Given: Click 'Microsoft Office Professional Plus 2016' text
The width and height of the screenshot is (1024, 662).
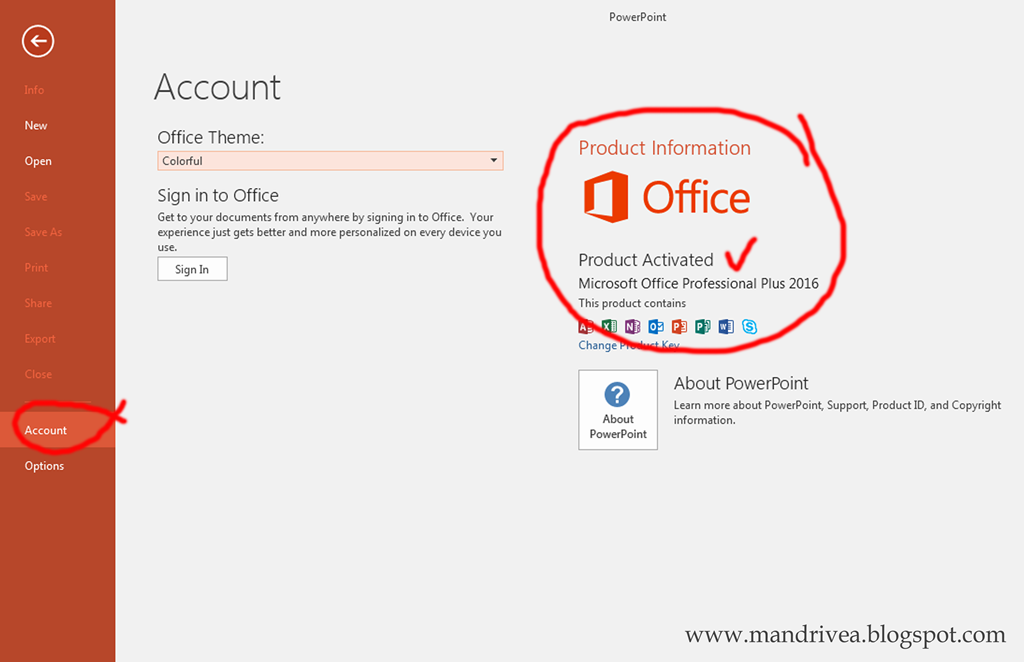Looking at the screenshot, I should click(x=698, y=283).
